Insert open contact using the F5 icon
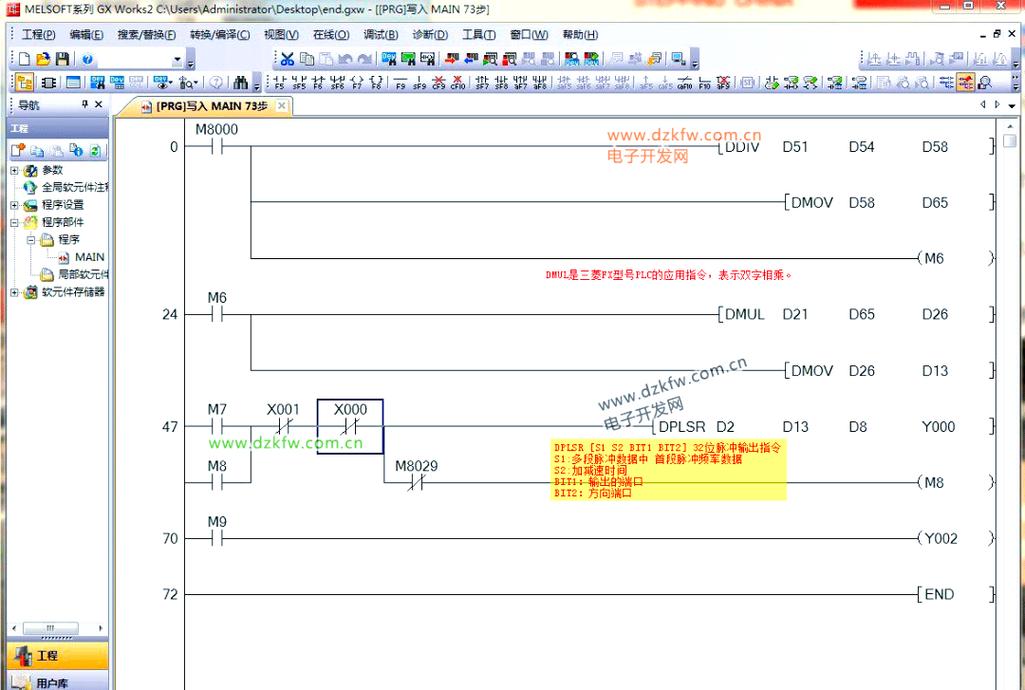The width and height of the screenshot is (1025, 690). click(x=280, y=82)
